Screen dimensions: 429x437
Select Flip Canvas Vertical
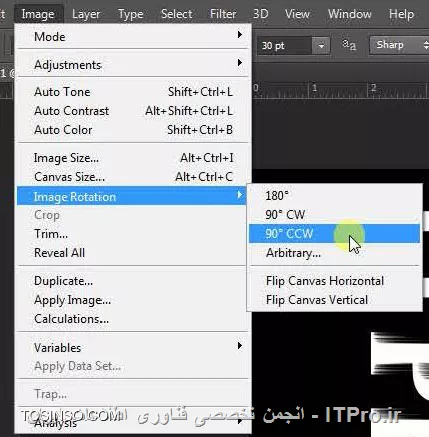pos(334,300)
